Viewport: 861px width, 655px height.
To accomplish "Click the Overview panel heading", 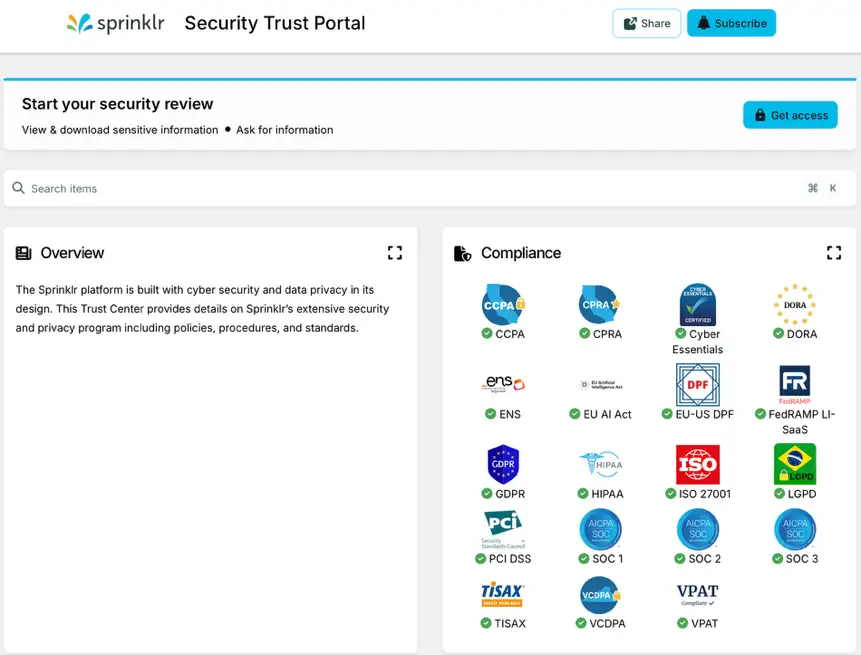I will tap(72, 253).
